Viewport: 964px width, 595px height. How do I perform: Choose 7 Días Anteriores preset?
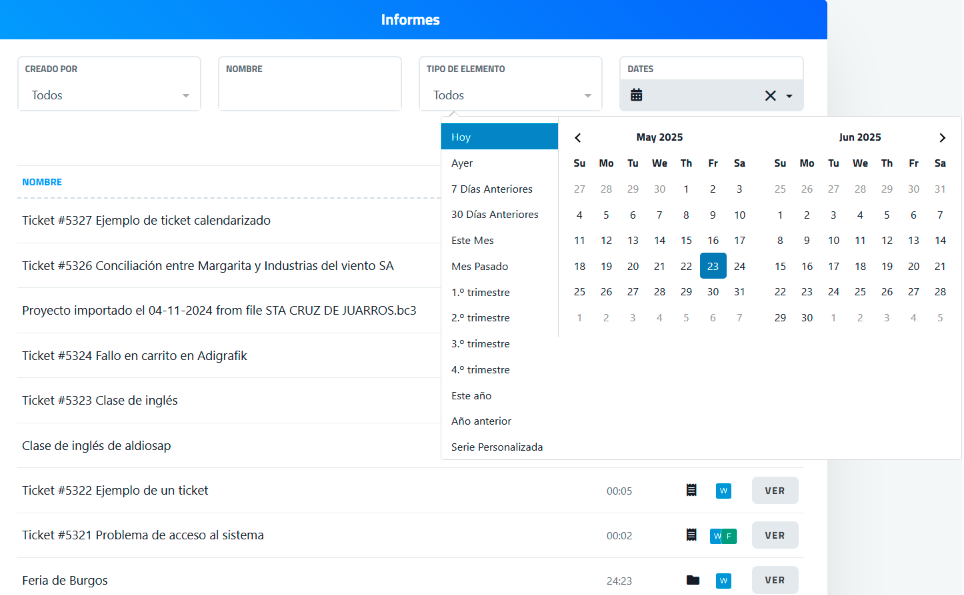click(x=492, y=189)
